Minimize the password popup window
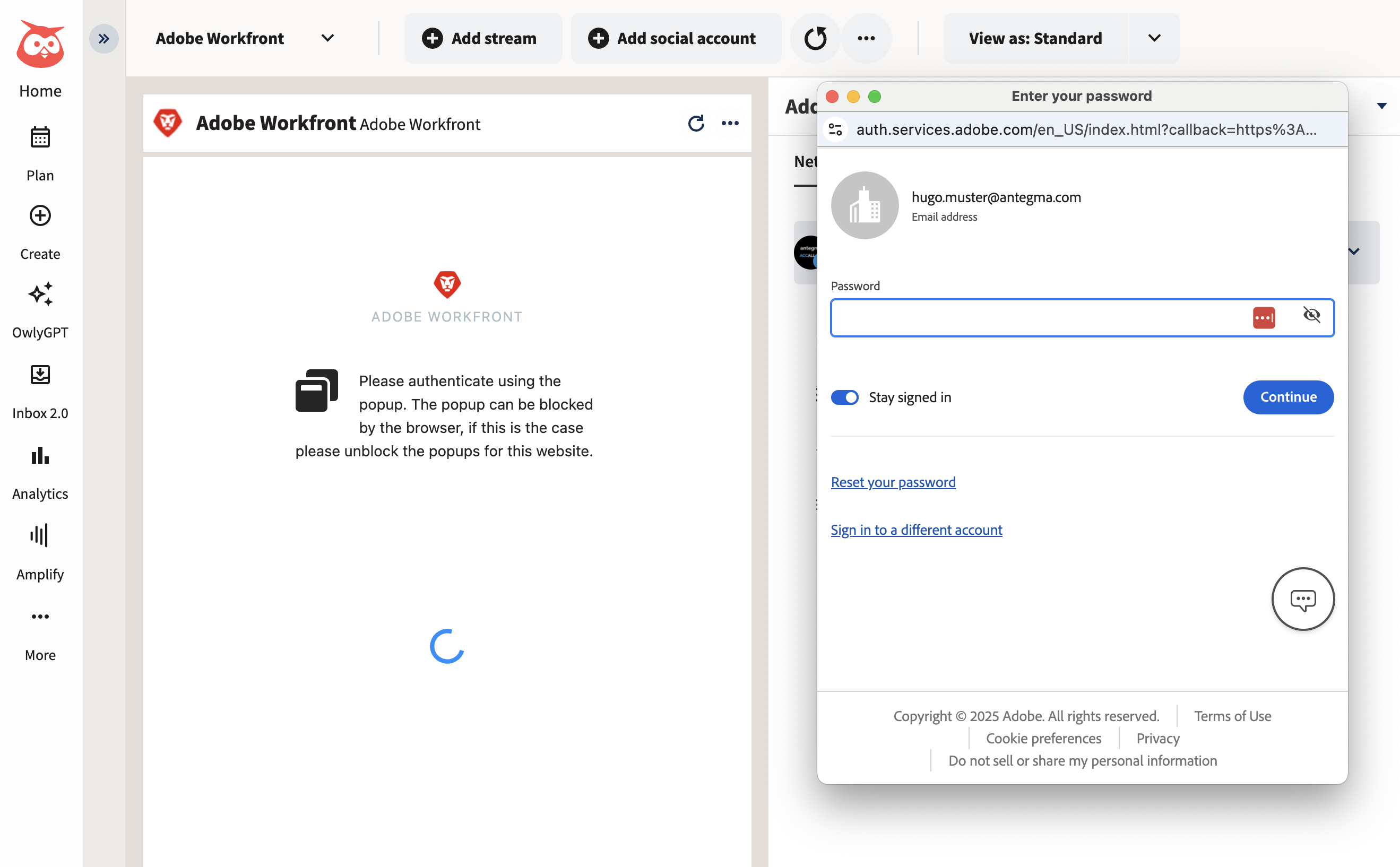The image size is (1400, 867). (853, 97)
